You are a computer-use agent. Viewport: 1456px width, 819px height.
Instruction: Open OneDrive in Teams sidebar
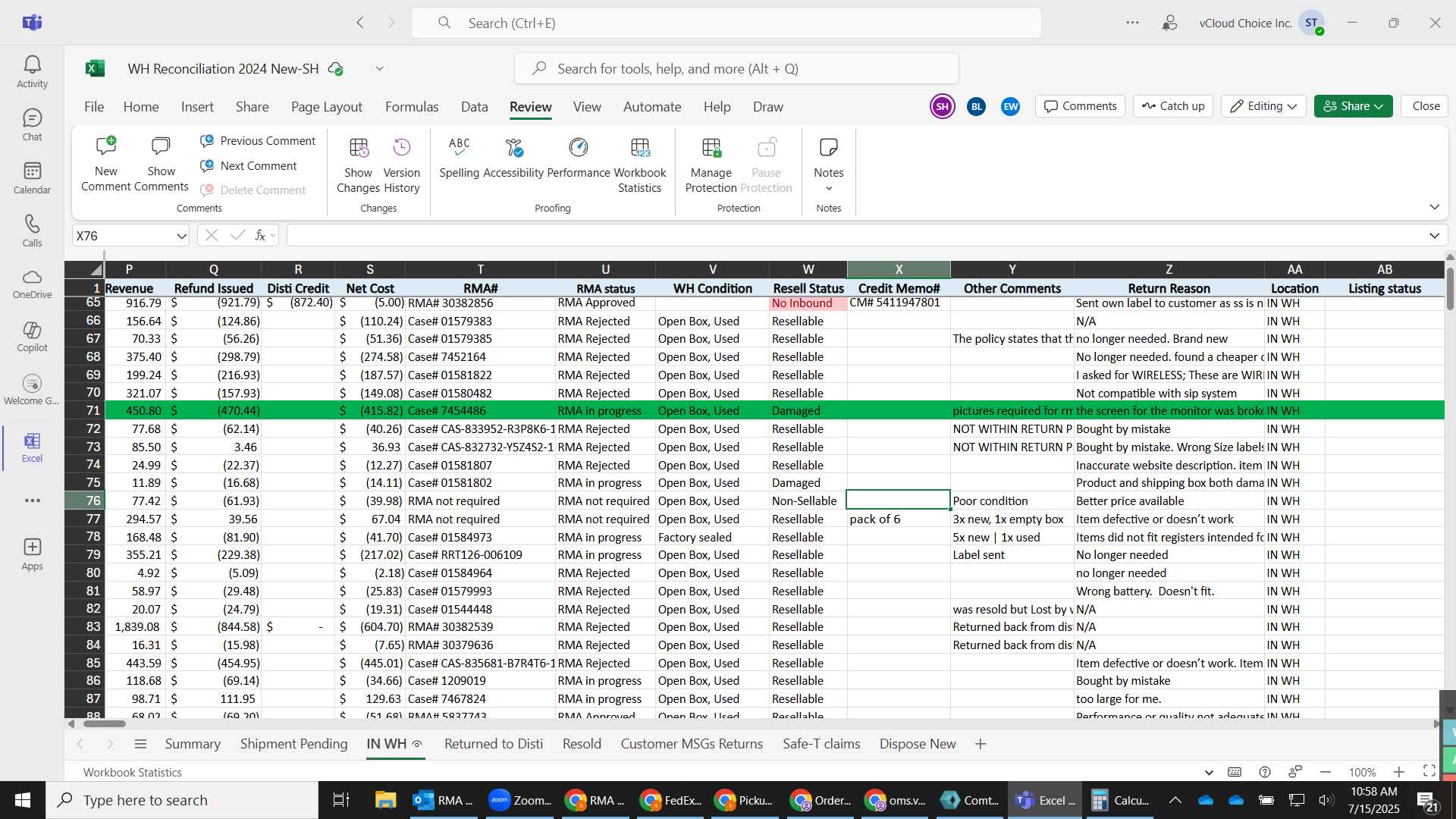(32, 284)
